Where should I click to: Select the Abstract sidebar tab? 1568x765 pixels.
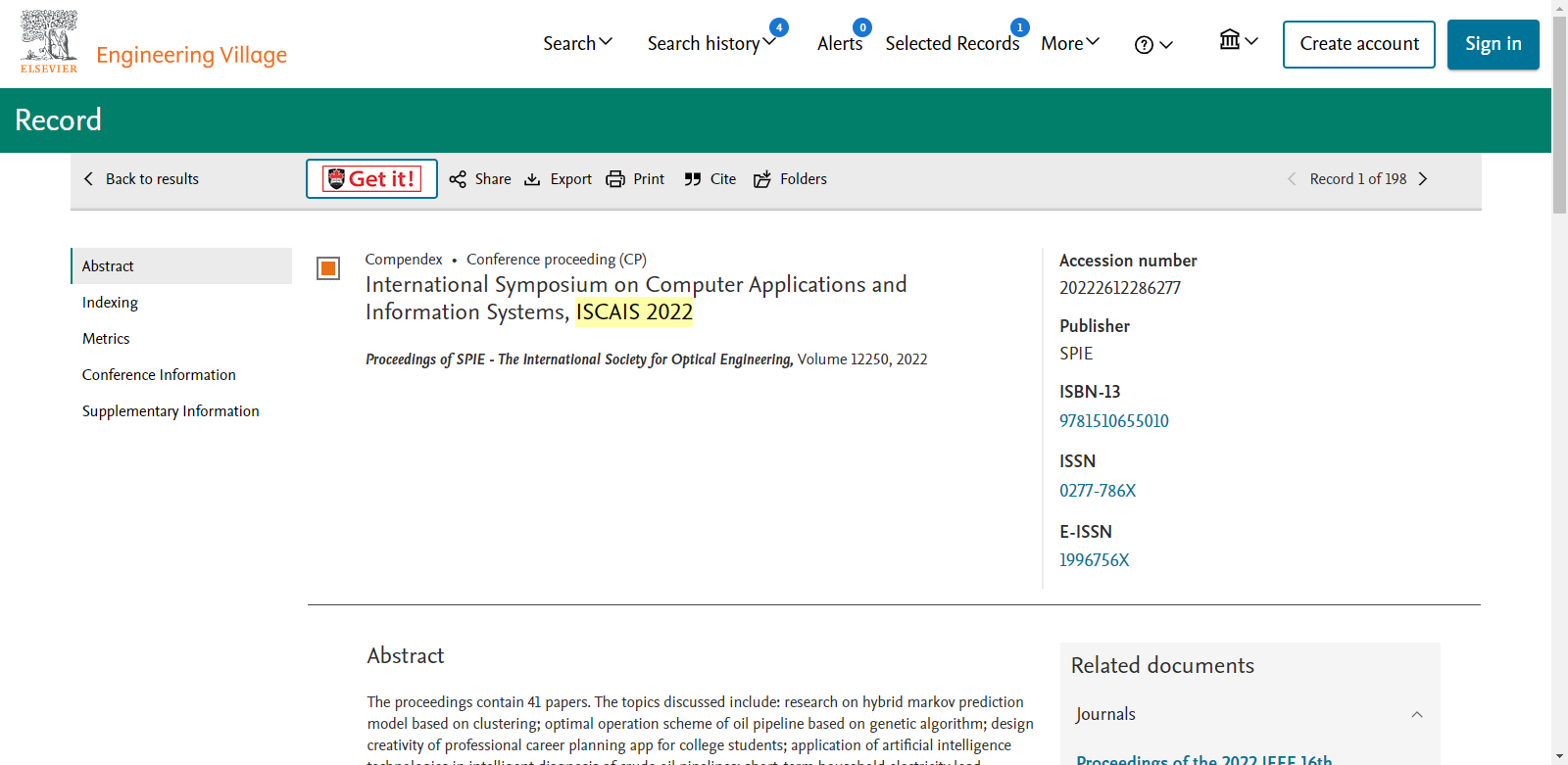tap(181, 266)
